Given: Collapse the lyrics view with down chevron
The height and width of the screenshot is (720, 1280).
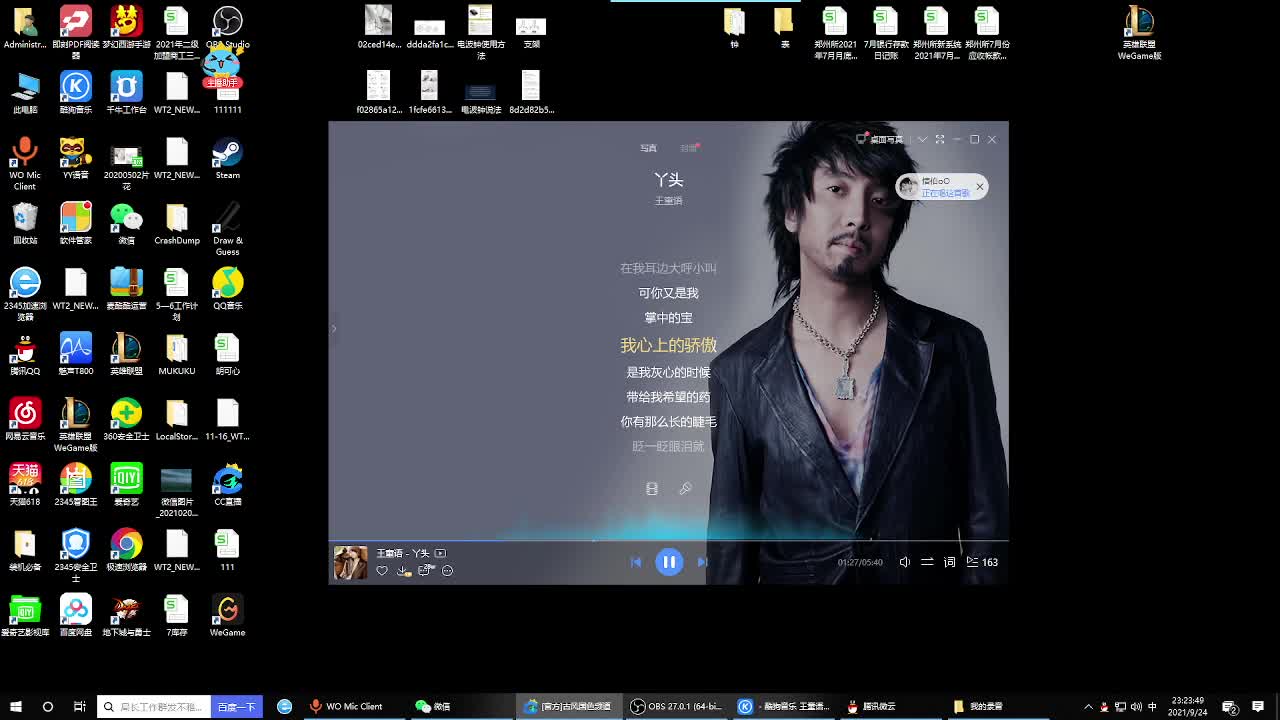Looking at the screenshot, I should click(x=922, y=140).
